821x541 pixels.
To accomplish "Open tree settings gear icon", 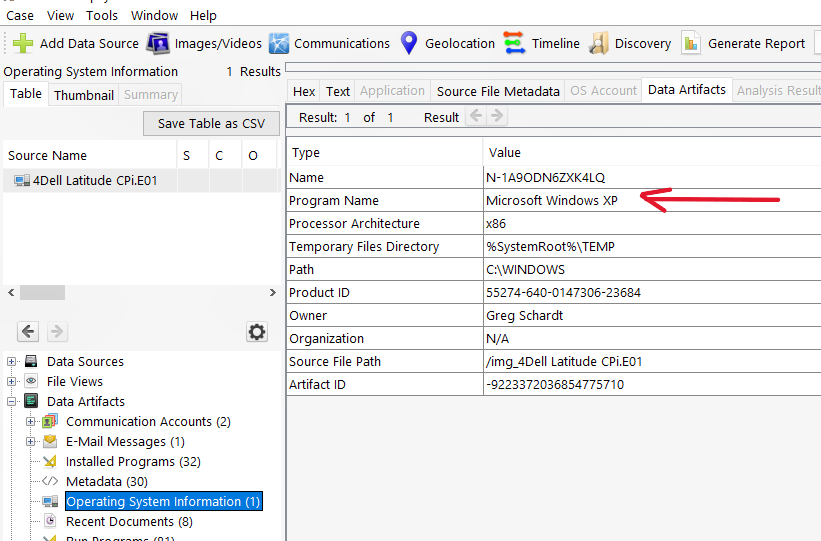I will (x=257, y=332).
